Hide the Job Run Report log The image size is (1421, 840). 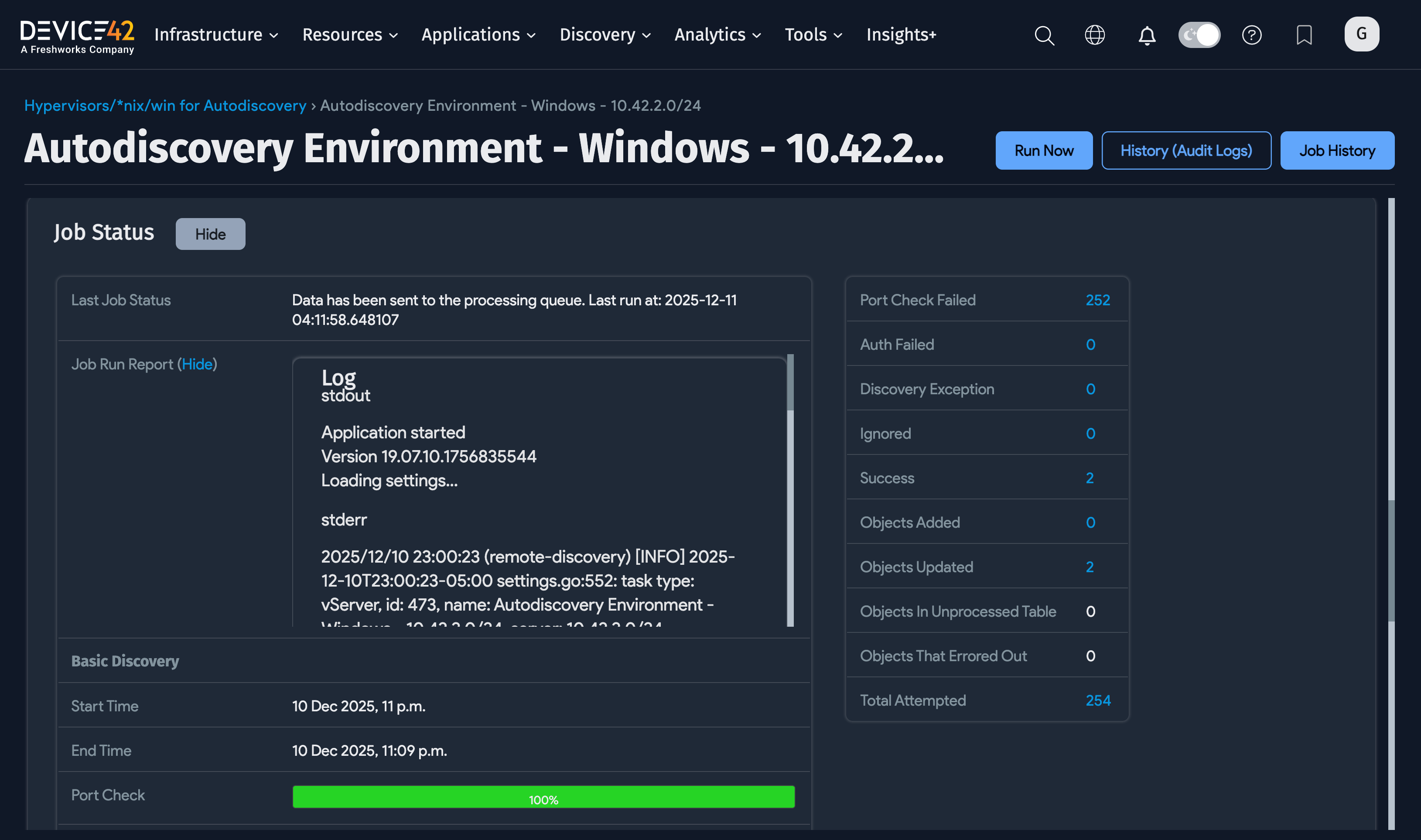(x=197, y=364)
